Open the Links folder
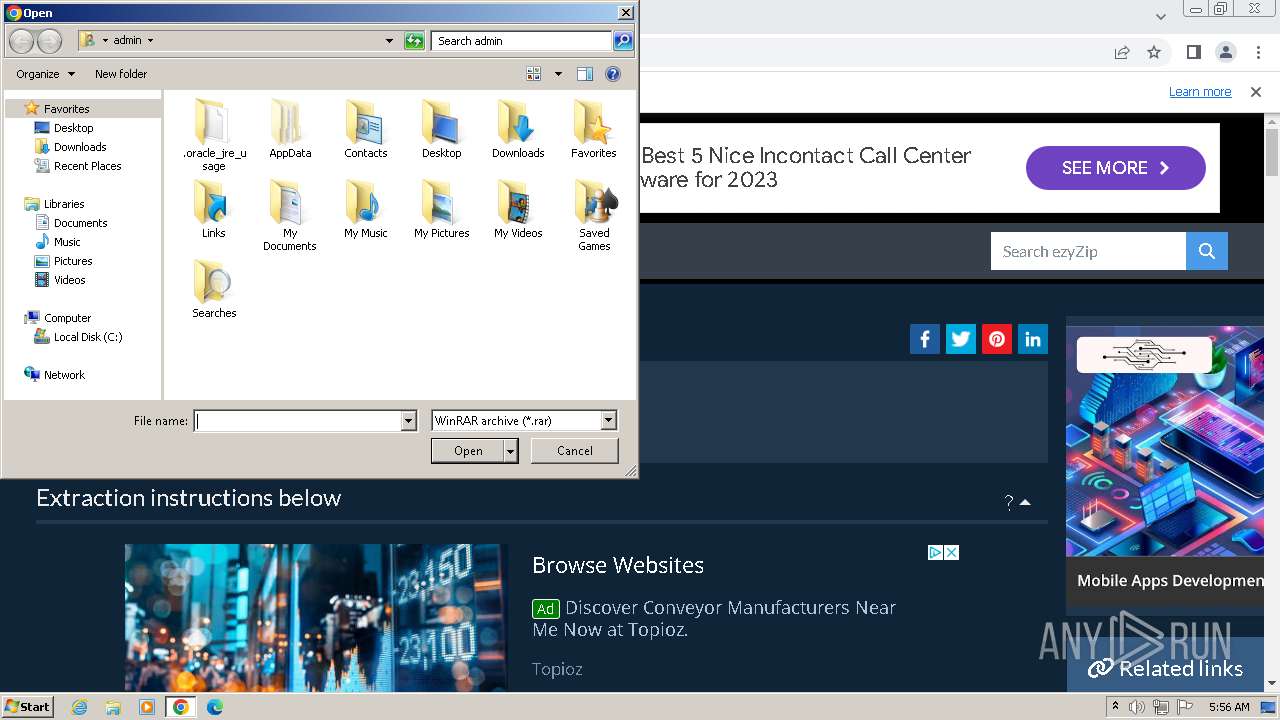The height and width of the screenshot is (720, 1280). coord(214,209)
